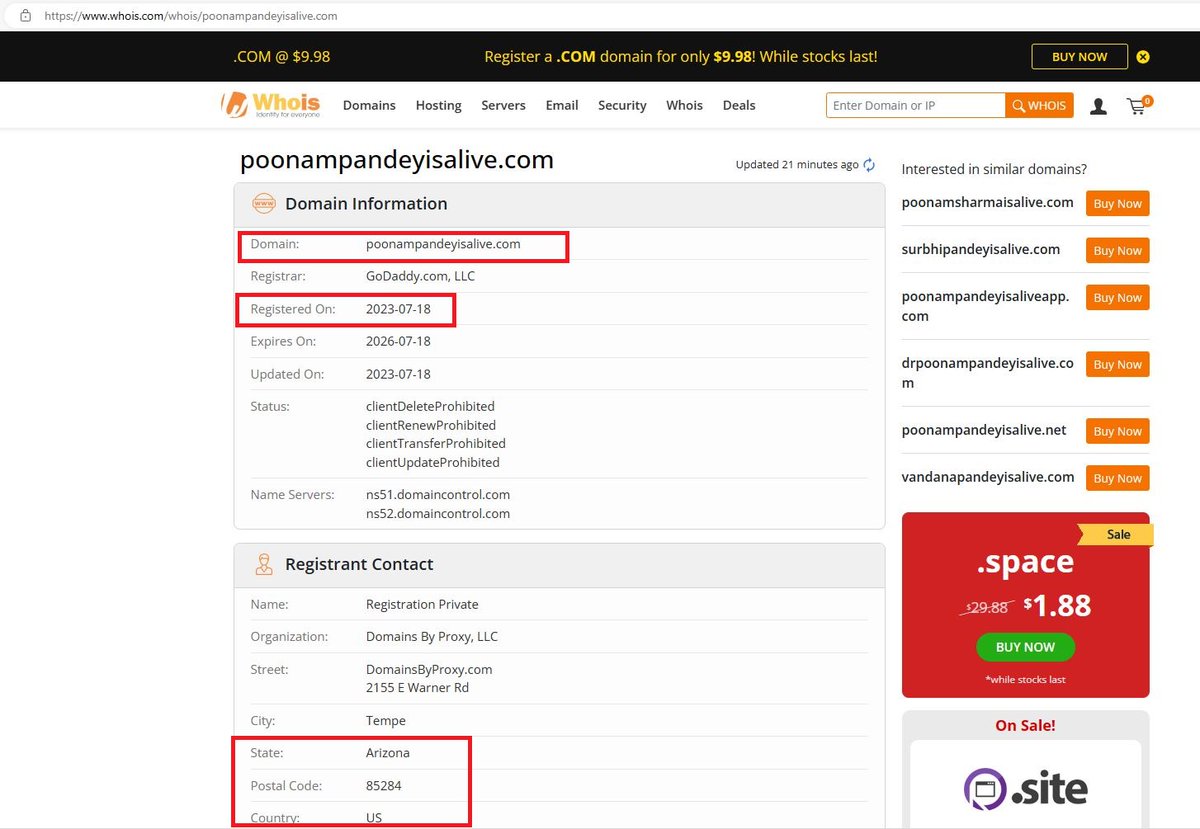
Task: Click the .COM @ $9.98 banner text
Action: tap(281, 57)
